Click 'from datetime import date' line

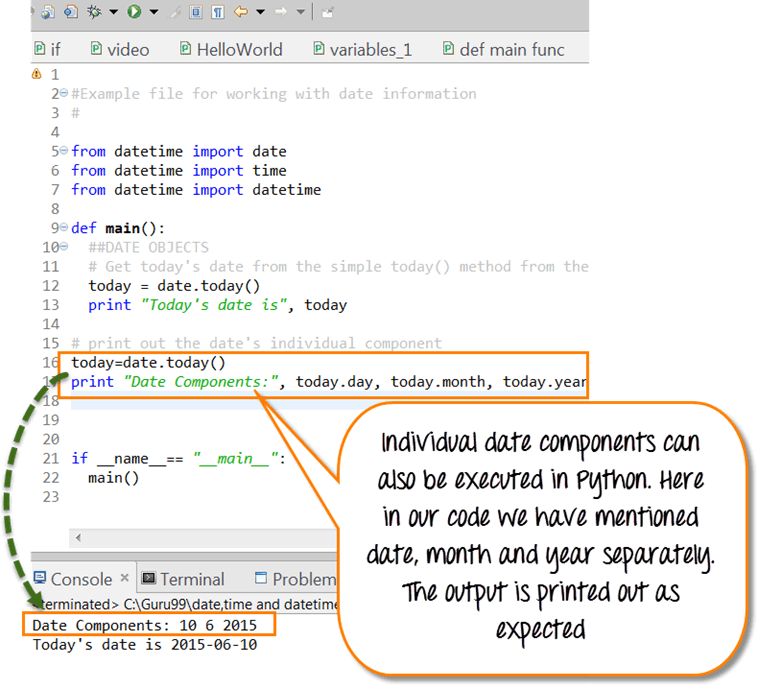179,151
